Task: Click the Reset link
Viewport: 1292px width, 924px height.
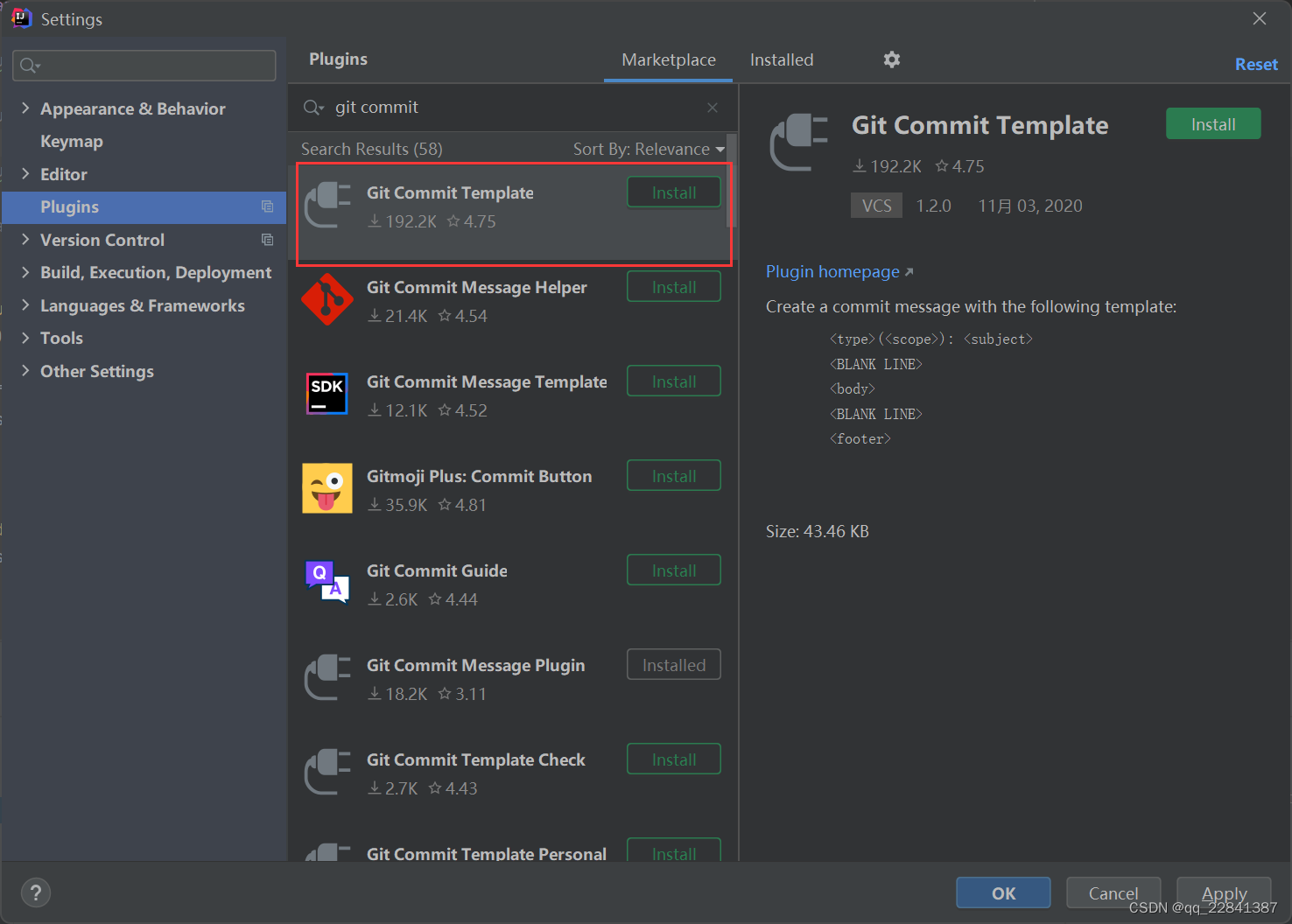Action: (x=1256, y=64)
